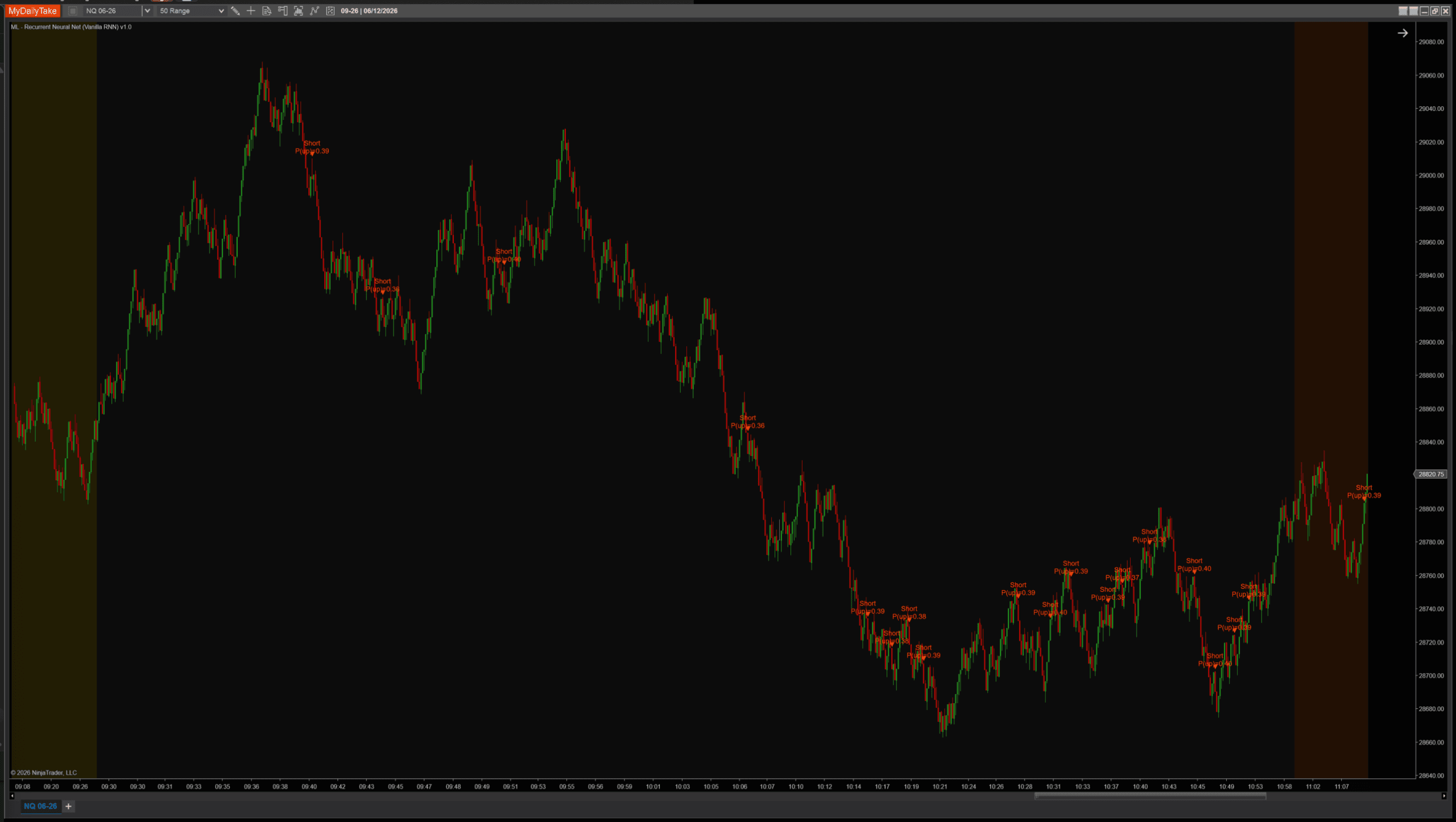Click the horizontal scrollbar left arrow
Viewport: 1456px width, 822px height.
coord(13,796)
